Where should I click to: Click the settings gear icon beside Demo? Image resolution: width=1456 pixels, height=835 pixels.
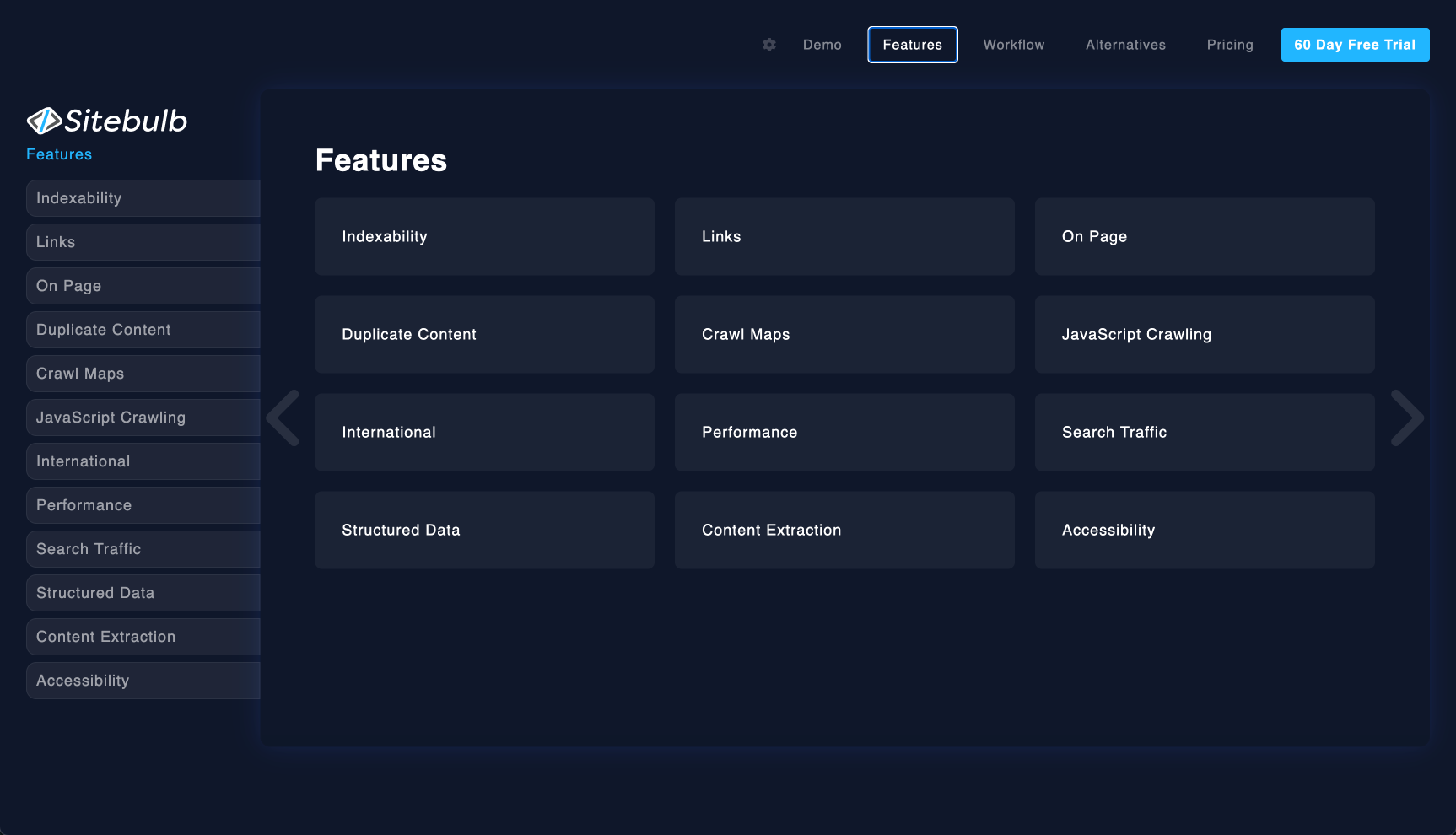768,45
